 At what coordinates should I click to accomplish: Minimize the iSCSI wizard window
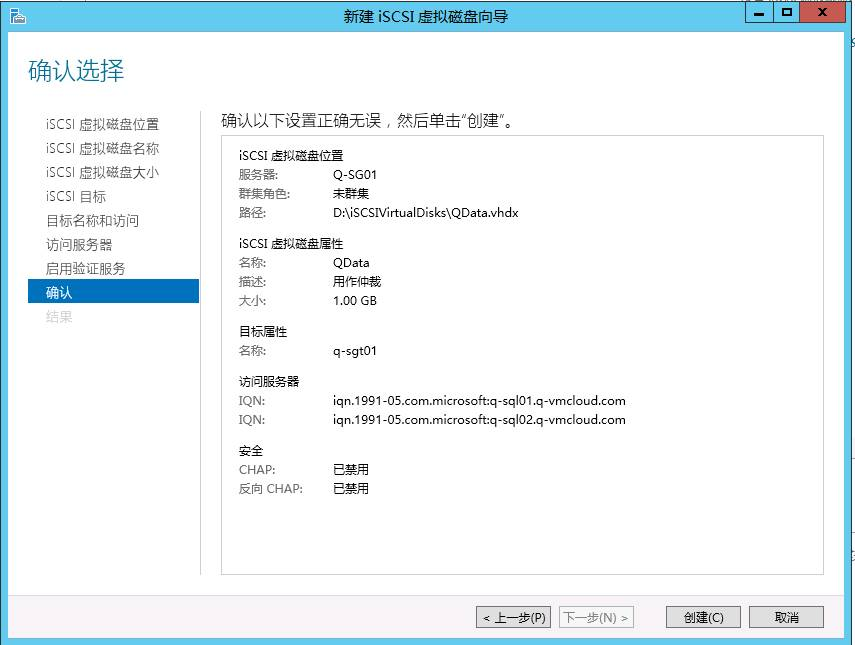point(759,13)
